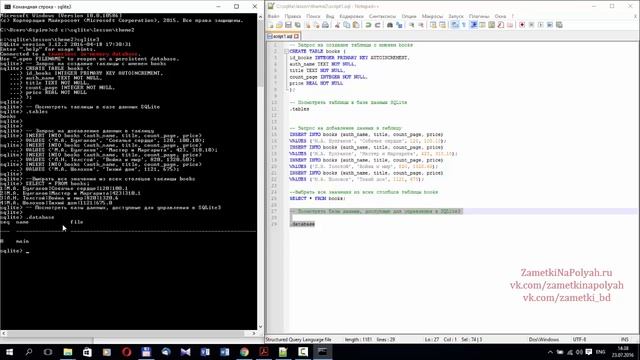
Task: Click the New file icon in Notepad++
Action: click(x=271, y=25)
